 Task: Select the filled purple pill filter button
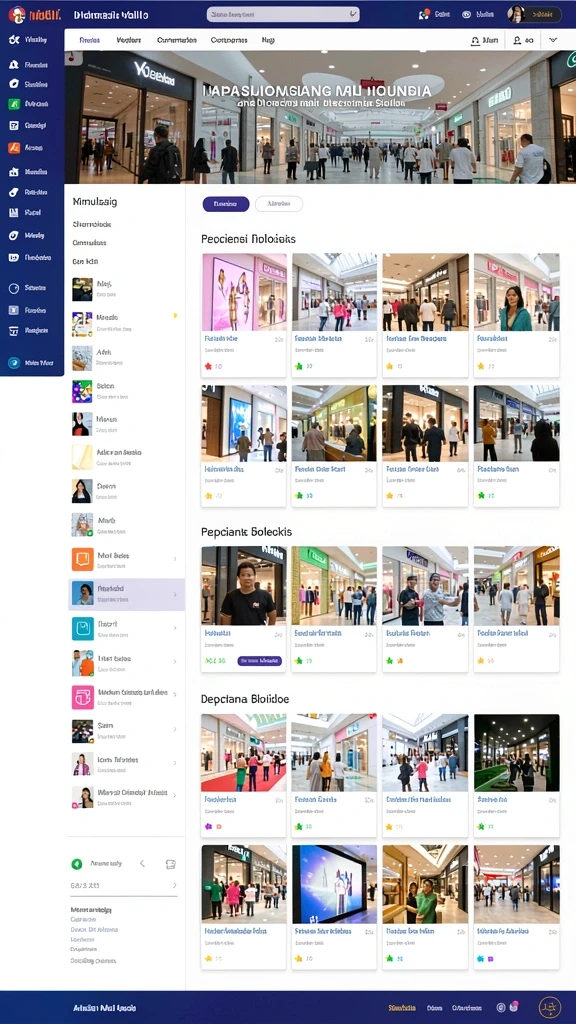pyautogui.click(x=226, y=204)
